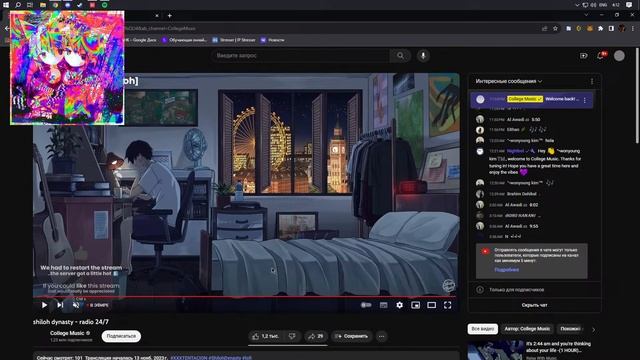Click the #ShilohDynasty hashtag link
This screenshot has width=640, height=360.
coord(225,358)
